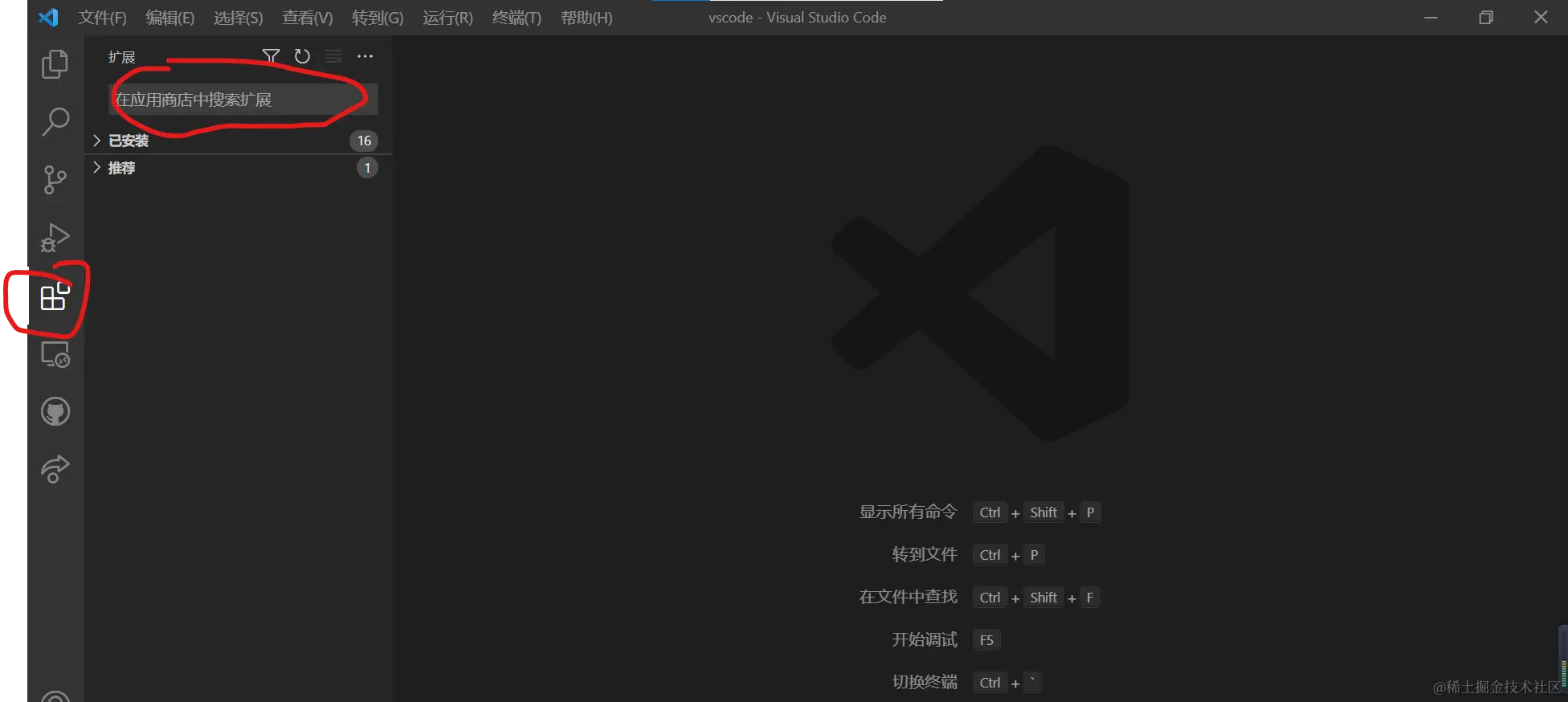Open the Run and Debug view icon

tap(55, 238)
